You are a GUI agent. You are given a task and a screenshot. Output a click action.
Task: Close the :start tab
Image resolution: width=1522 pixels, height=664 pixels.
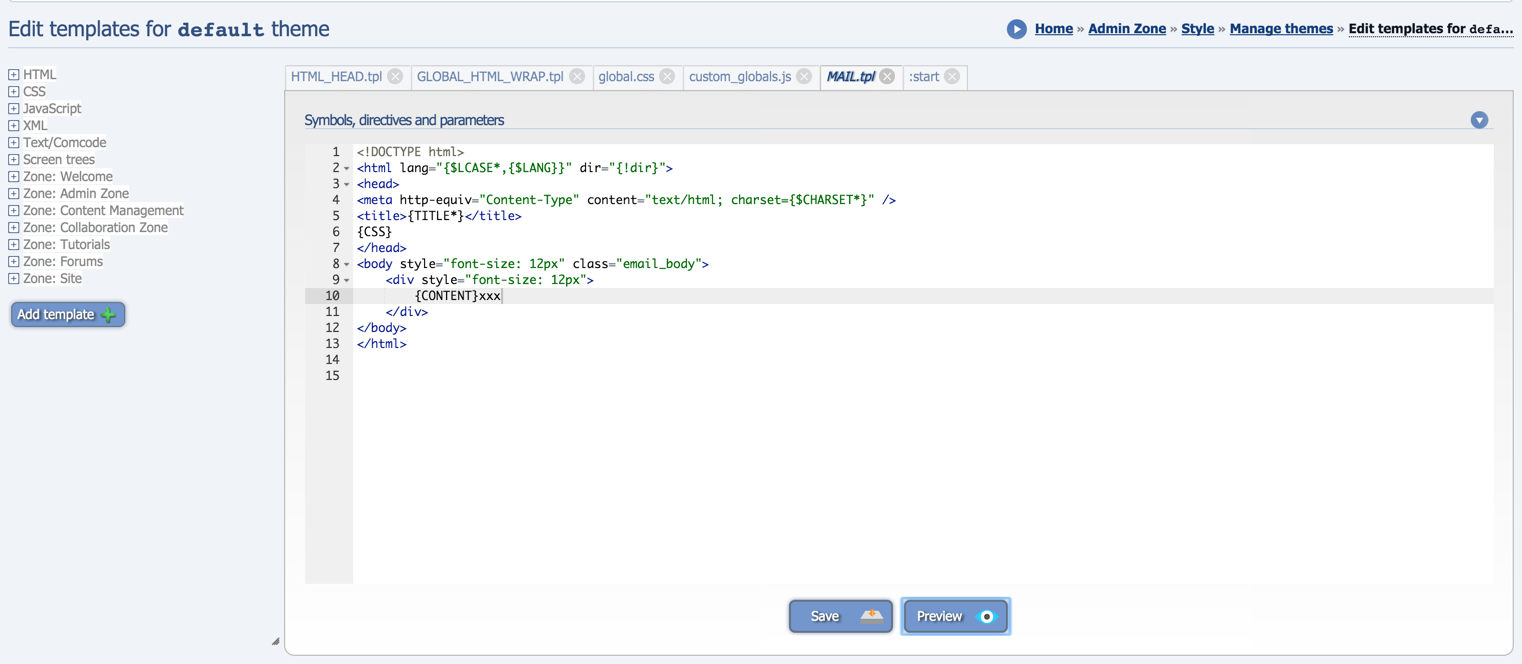point(952,77)
